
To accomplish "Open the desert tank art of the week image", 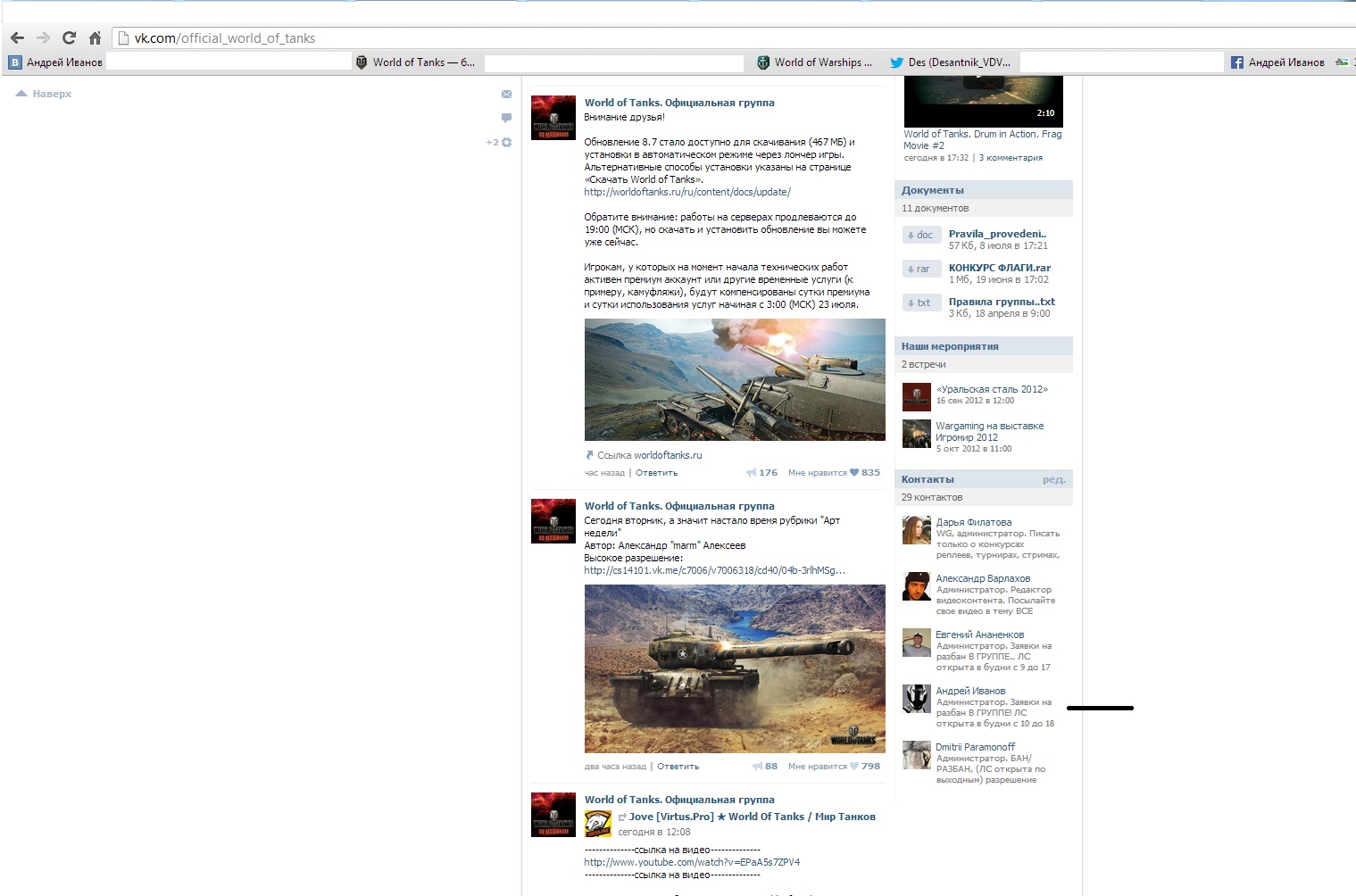I will (x=735, y=668).
